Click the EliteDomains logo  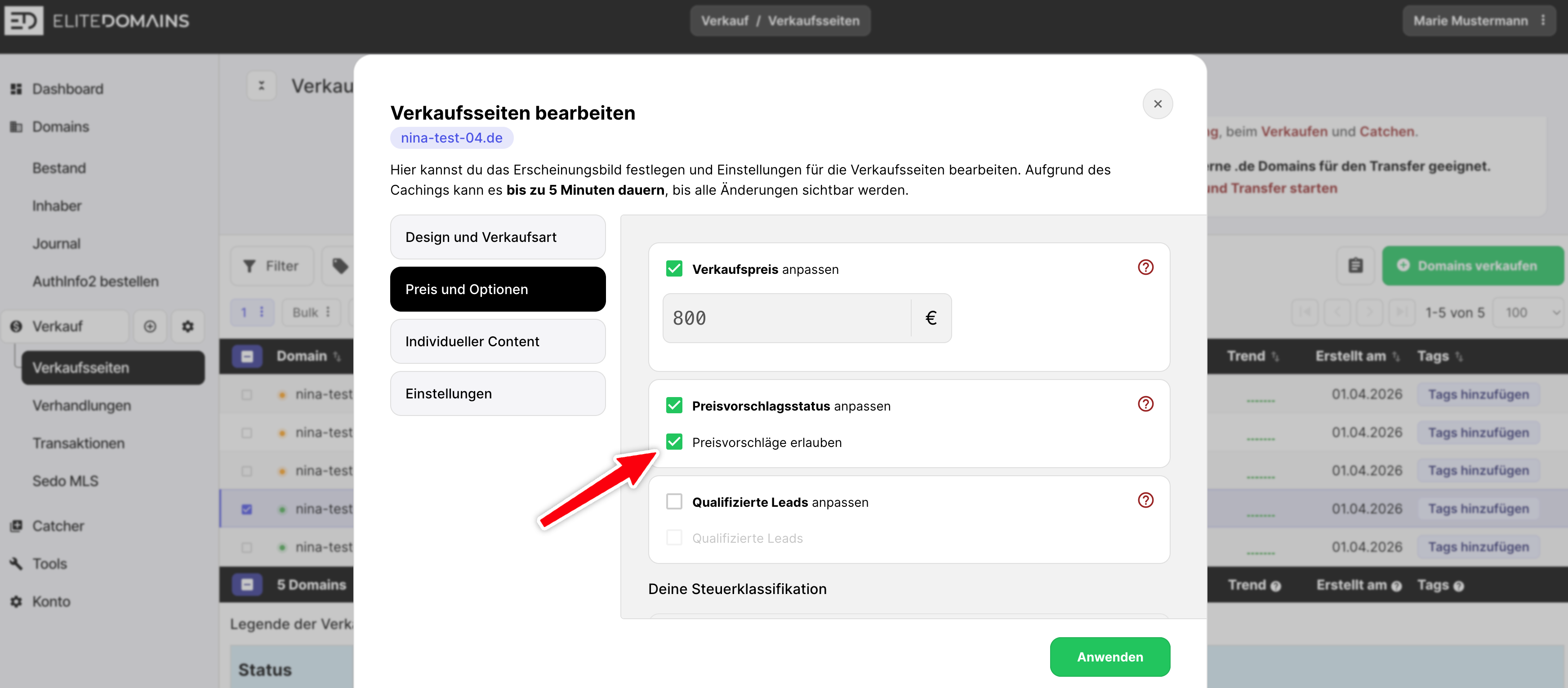pos(98,21)
